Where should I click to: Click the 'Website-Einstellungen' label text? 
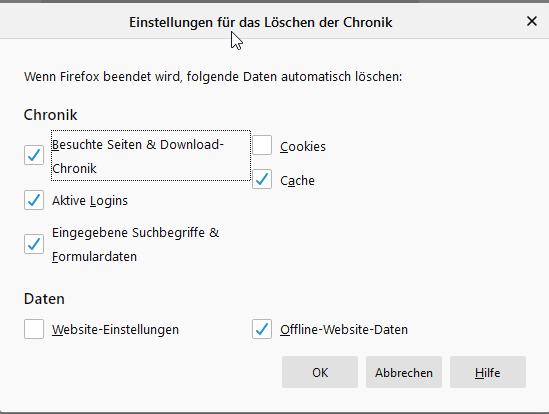pos(116,330)
